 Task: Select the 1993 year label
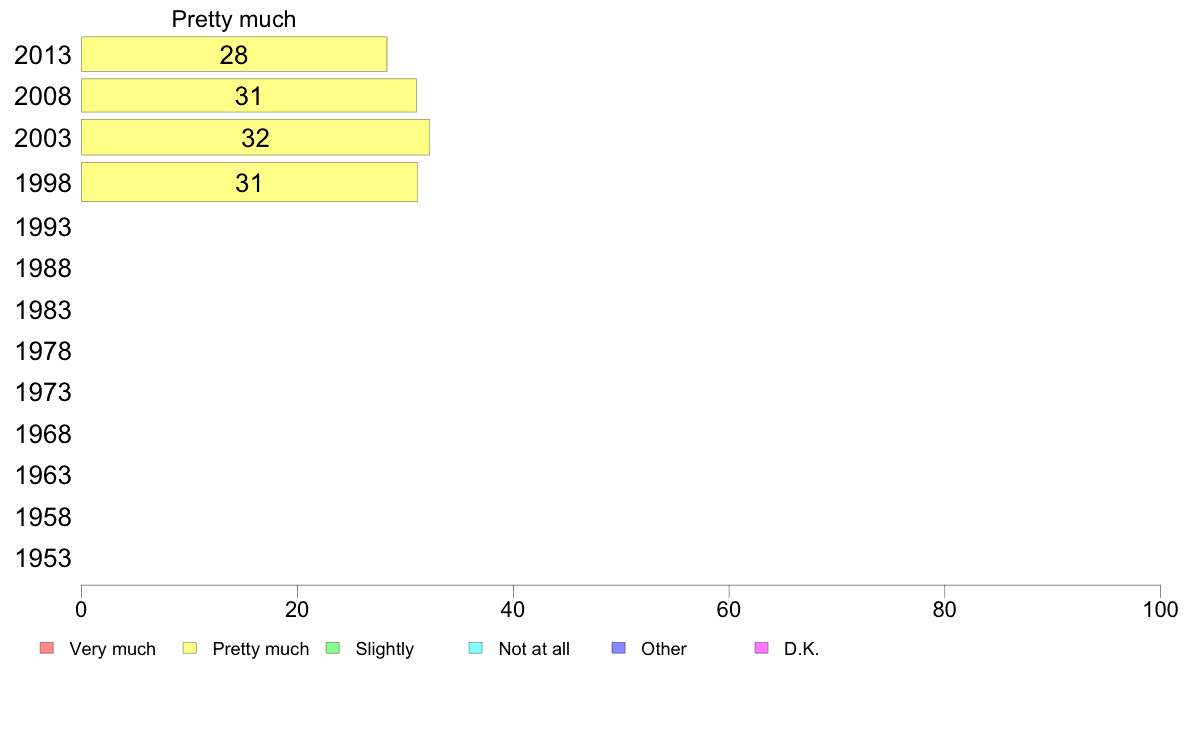tap(43, 227)
